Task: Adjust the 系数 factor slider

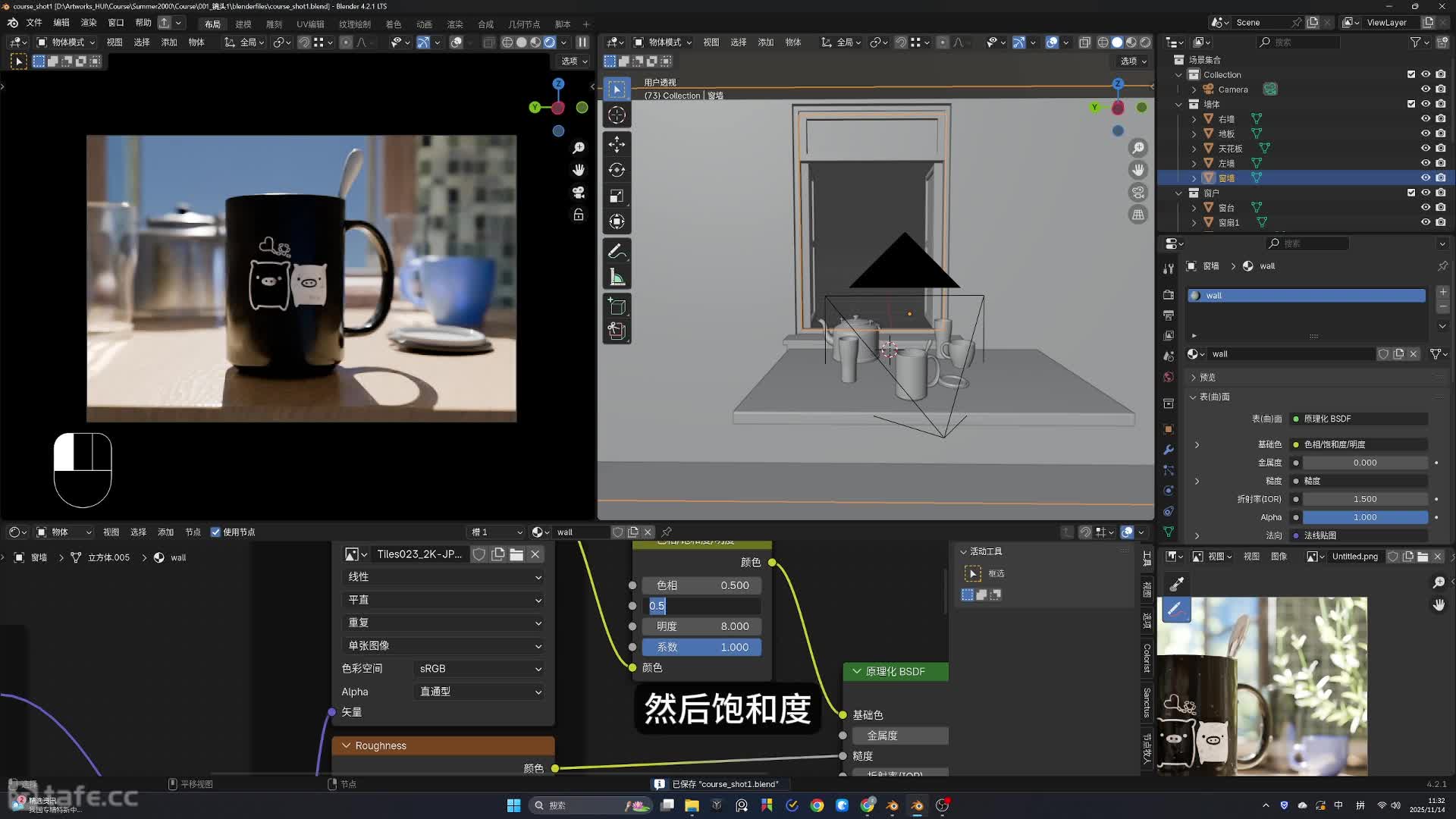Action: [701, 648]
